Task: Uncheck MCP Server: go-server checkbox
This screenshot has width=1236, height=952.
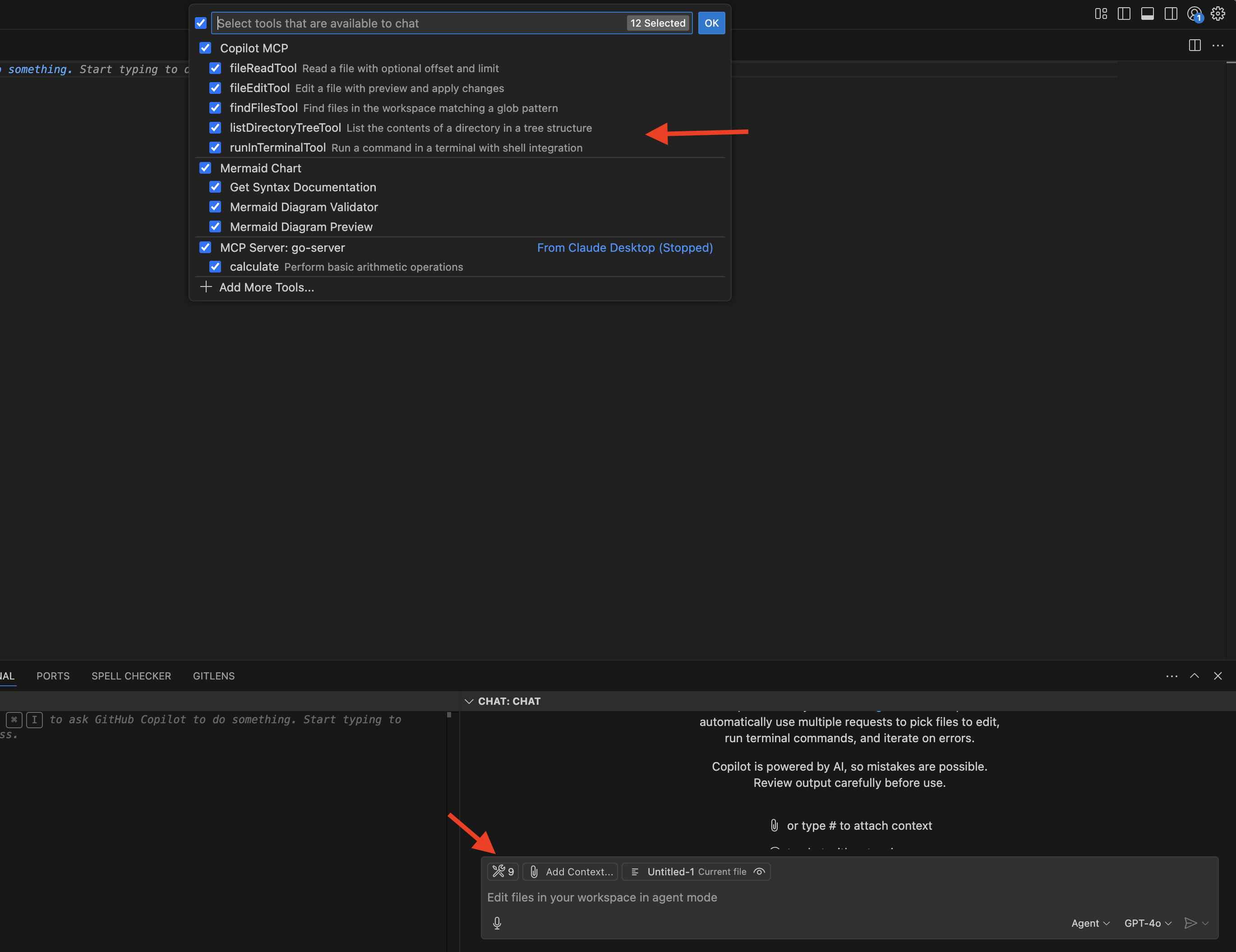Action: click(x=205, y=247)
